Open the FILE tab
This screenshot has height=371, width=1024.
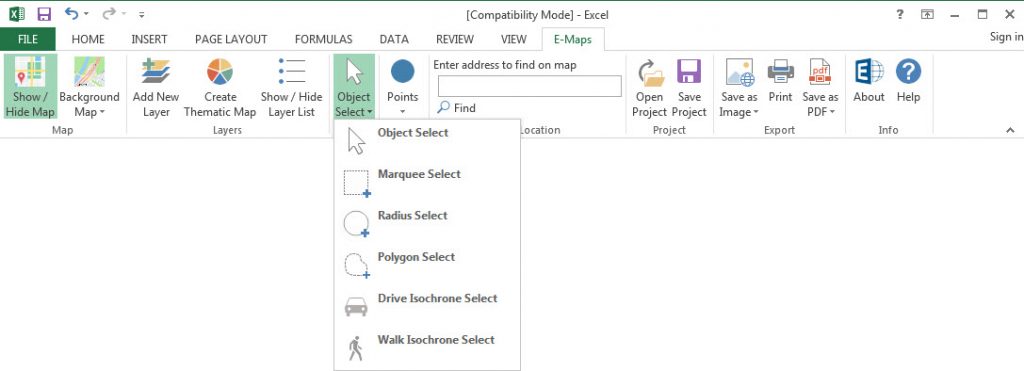point(27,39)
